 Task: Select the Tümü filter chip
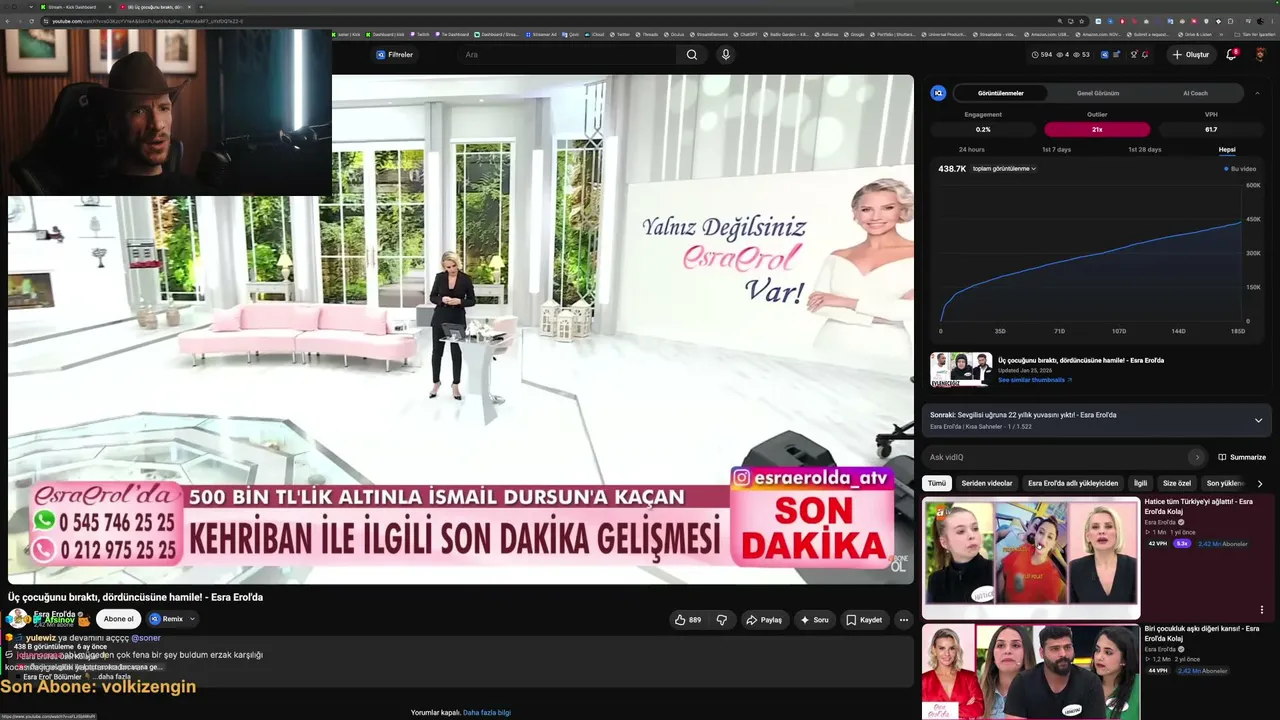point(936,483)
